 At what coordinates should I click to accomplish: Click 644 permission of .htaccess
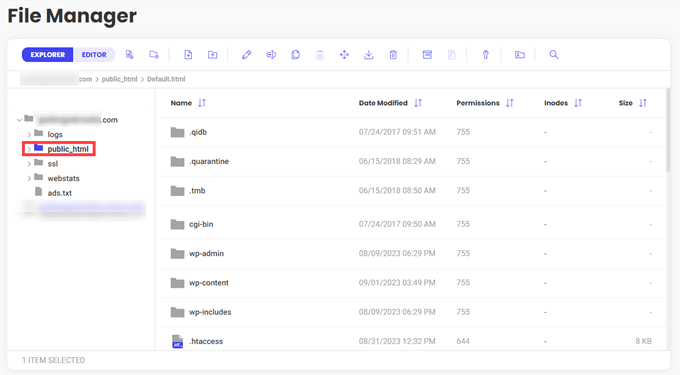point(463,341)
